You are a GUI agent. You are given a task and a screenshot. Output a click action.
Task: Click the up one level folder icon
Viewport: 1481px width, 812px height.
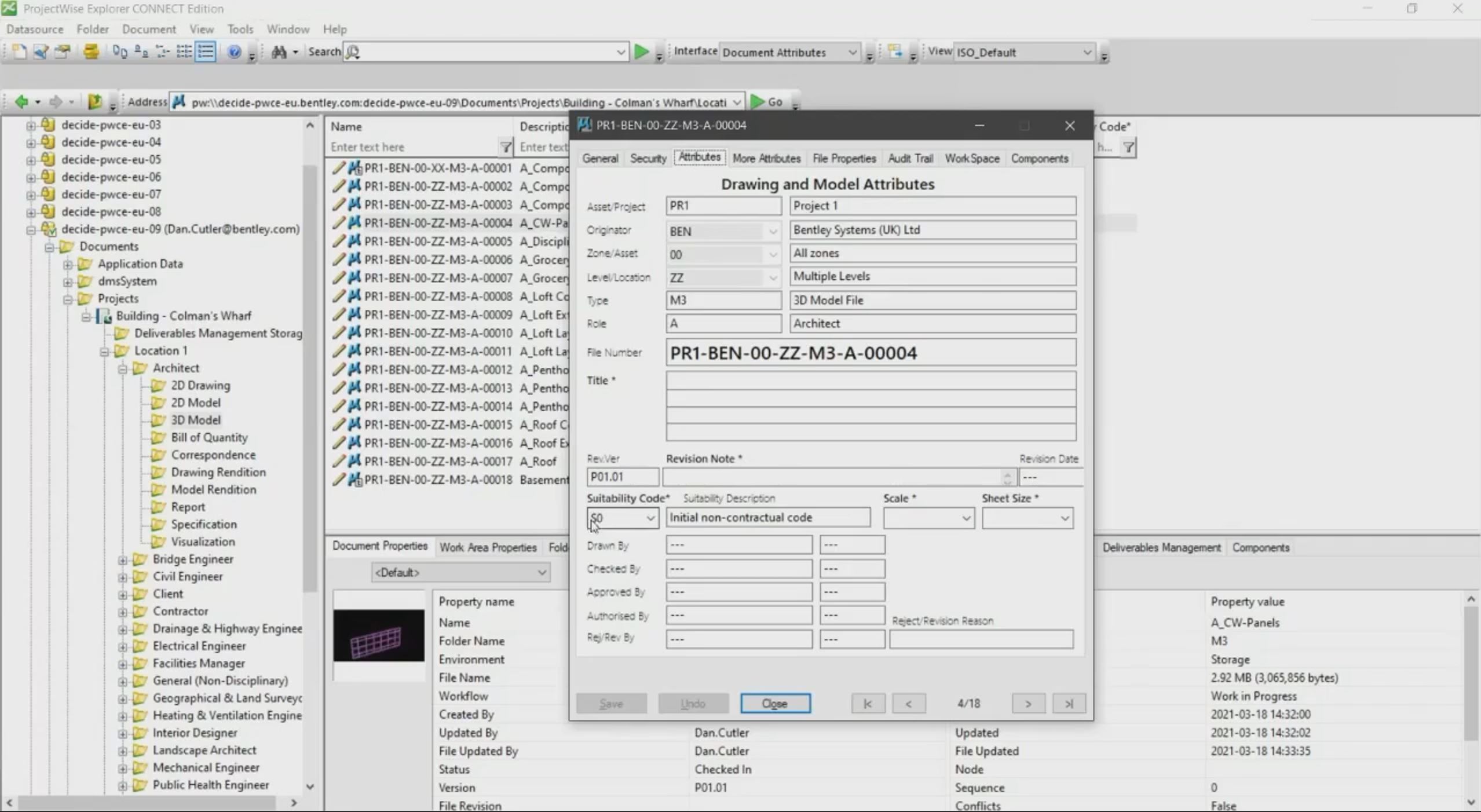tap(94, 102)
